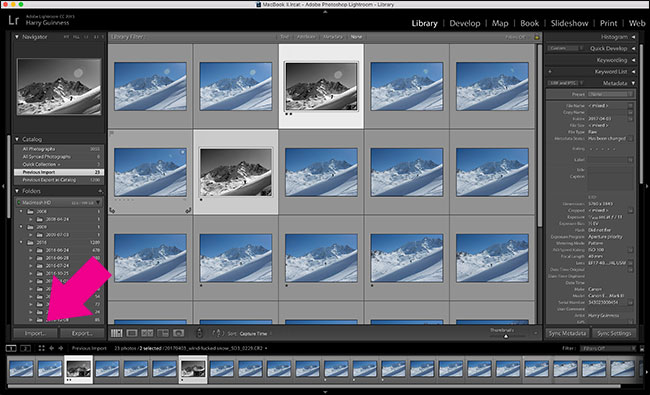Click the Export button
650x395 pixels.
pos(82,333)
